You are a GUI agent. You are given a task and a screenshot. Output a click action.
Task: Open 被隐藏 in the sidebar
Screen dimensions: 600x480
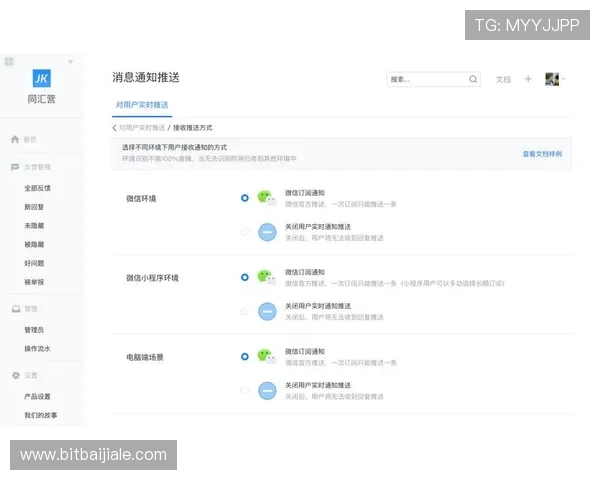[34, 244]
